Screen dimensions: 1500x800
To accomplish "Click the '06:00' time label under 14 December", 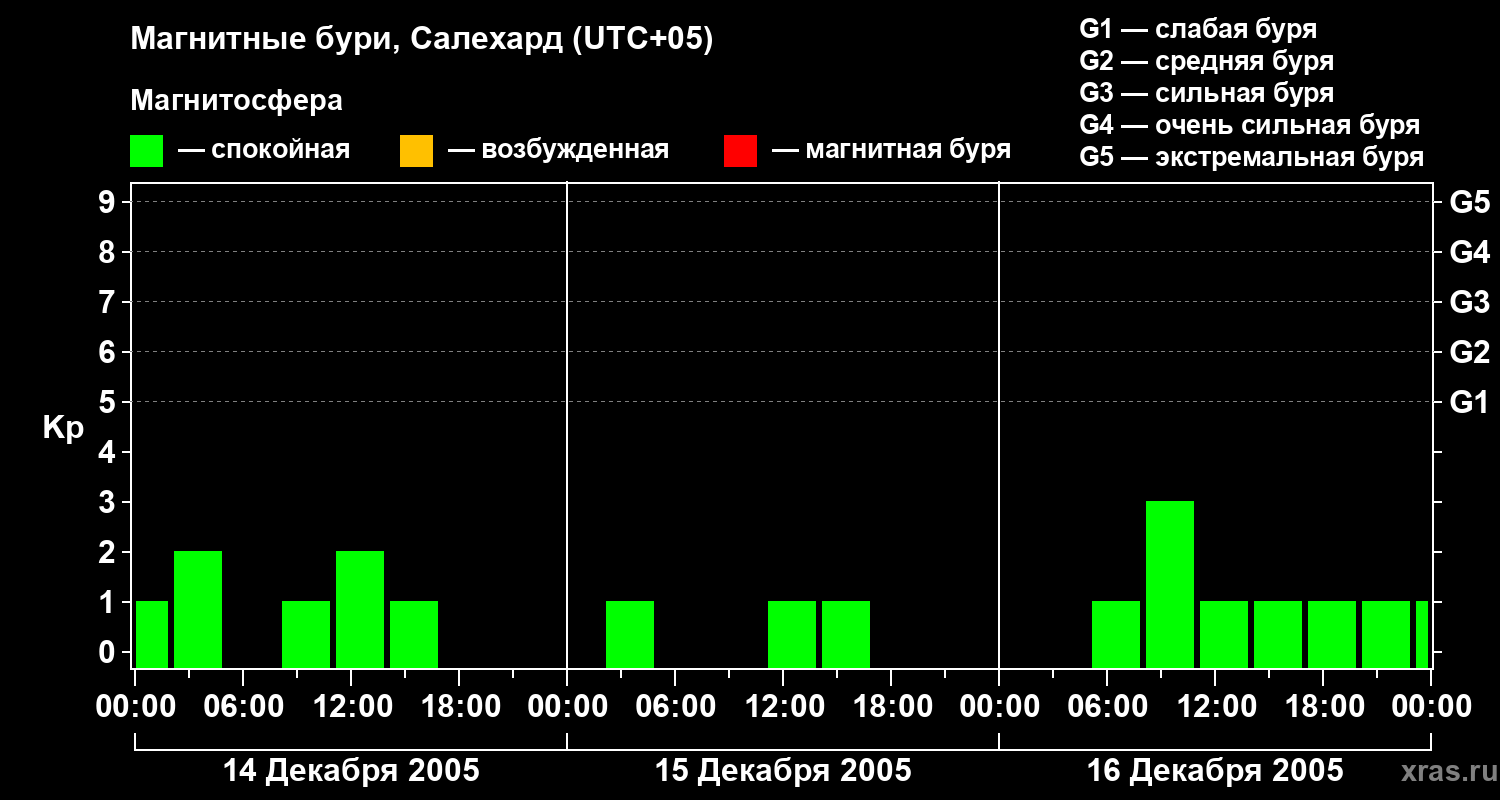I will [x=243, y=707].
